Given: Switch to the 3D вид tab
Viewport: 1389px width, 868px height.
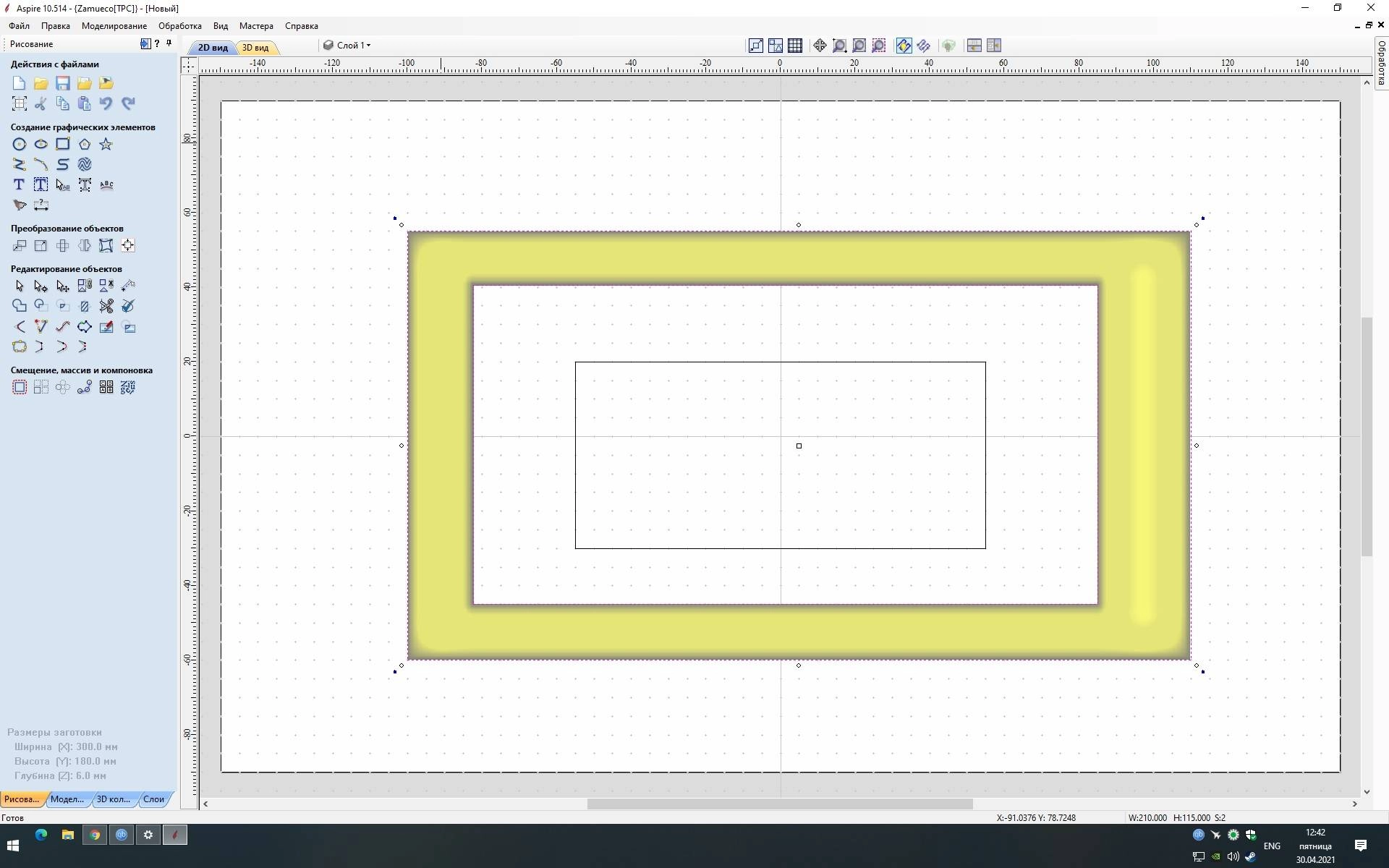Looking at the screenshot, I should 255,48.
